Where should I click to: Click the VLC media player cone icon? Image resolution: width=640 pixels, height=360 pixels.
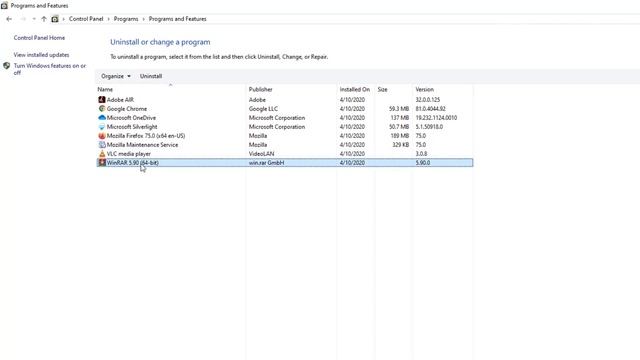tap(102, 153)
